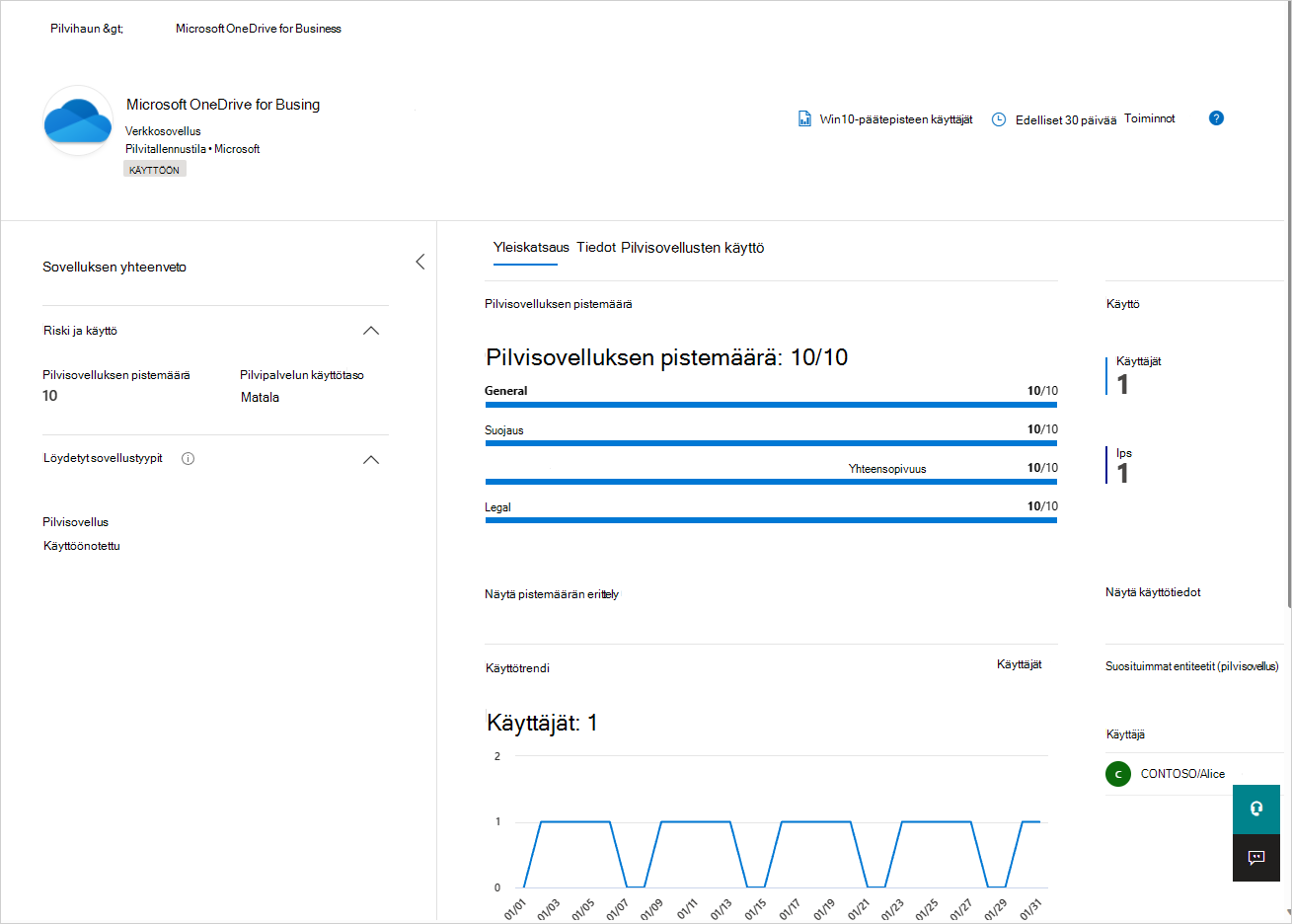1292x924 pixels.
Task: Click the info icon next to Löydetyt sovellustyypit
Action: point(188,458)
